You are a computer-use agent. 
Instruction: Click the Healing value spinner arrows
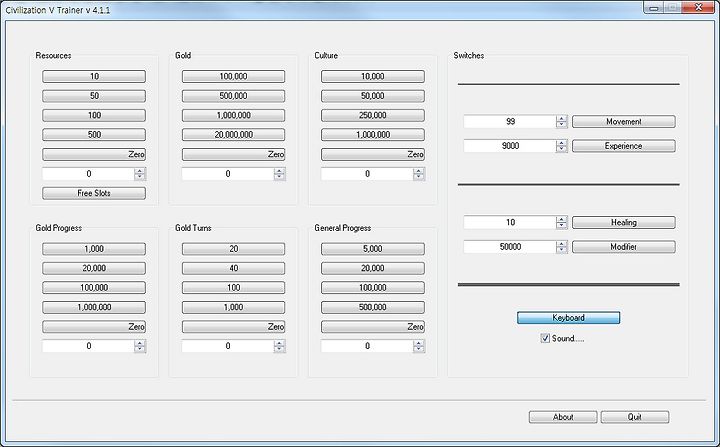pos(561,222)
